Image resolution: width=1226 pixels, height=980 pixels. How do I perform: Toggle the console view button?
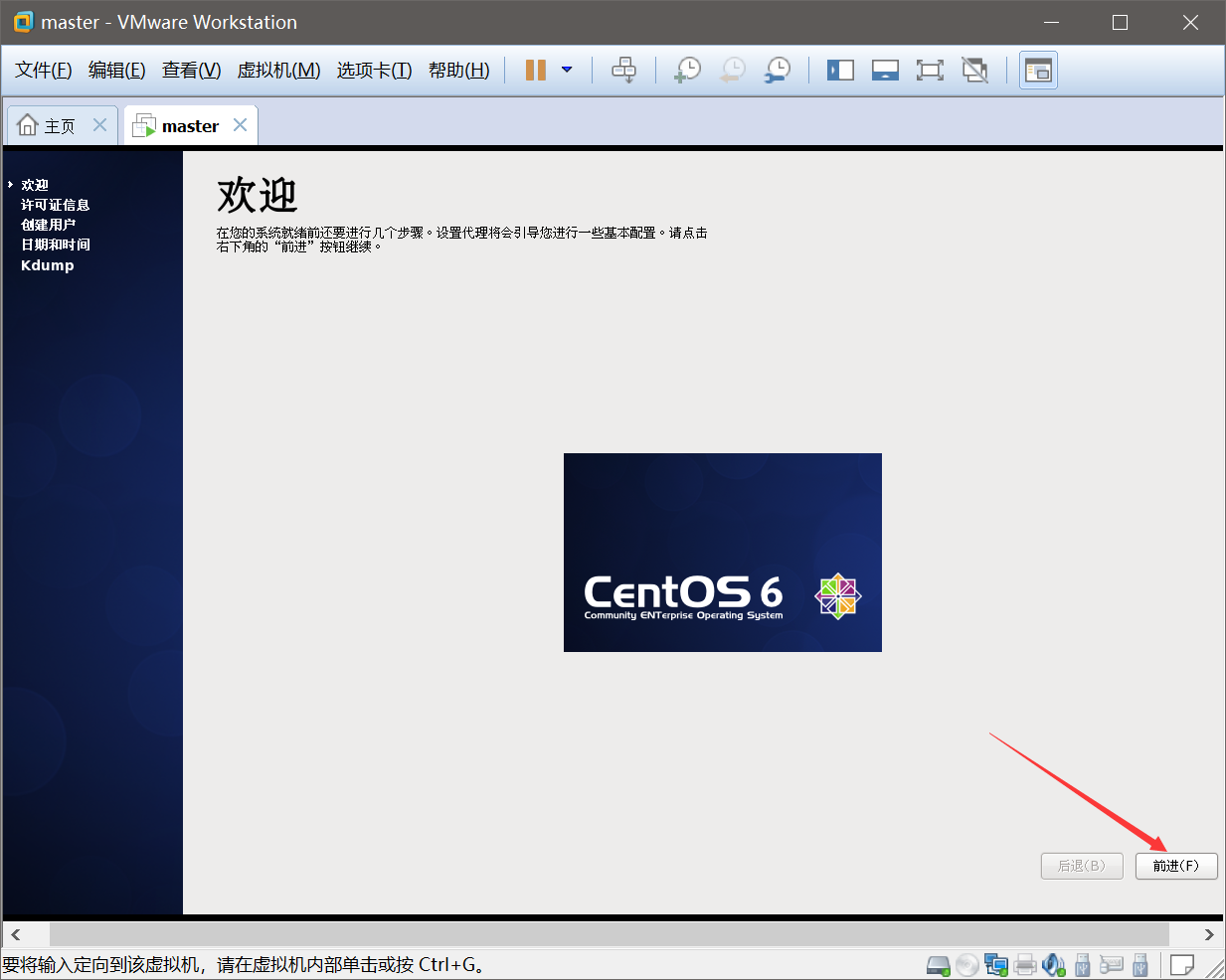click(x=1038, y=70)
